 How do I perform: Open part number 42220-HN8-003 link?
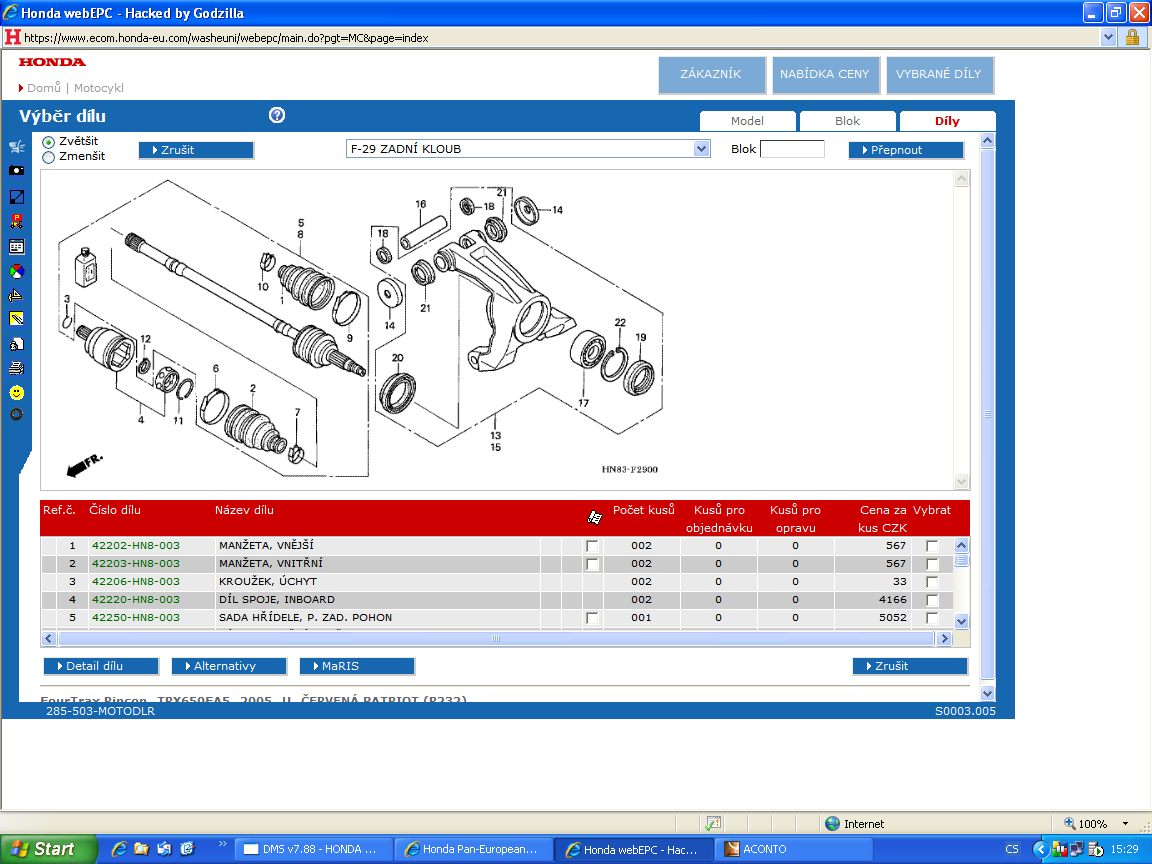(x=136, y=600)
